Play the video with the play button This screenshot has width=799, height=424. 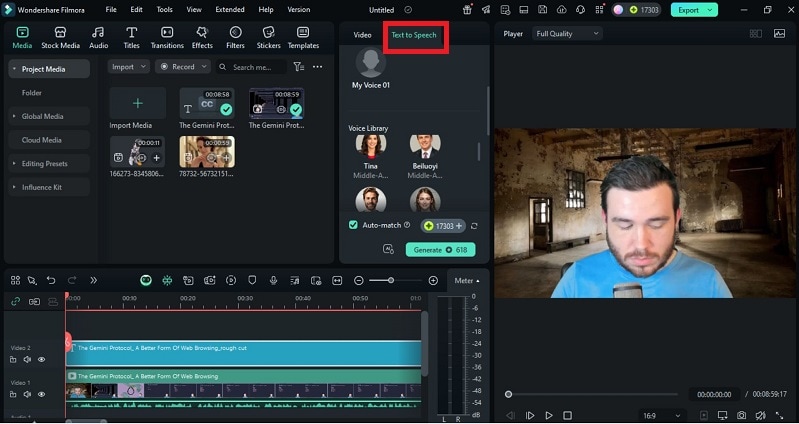pyautogui.click(x=549, y=415)
